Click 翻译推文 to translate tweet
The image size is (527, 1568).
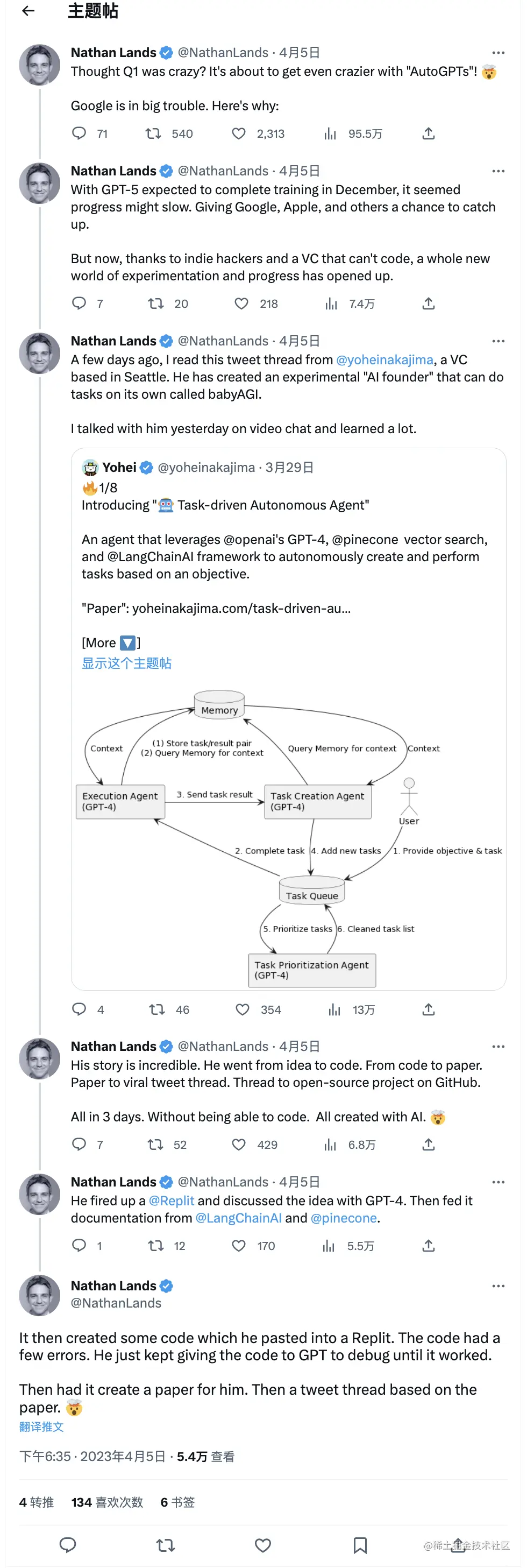click(41, 1426)
